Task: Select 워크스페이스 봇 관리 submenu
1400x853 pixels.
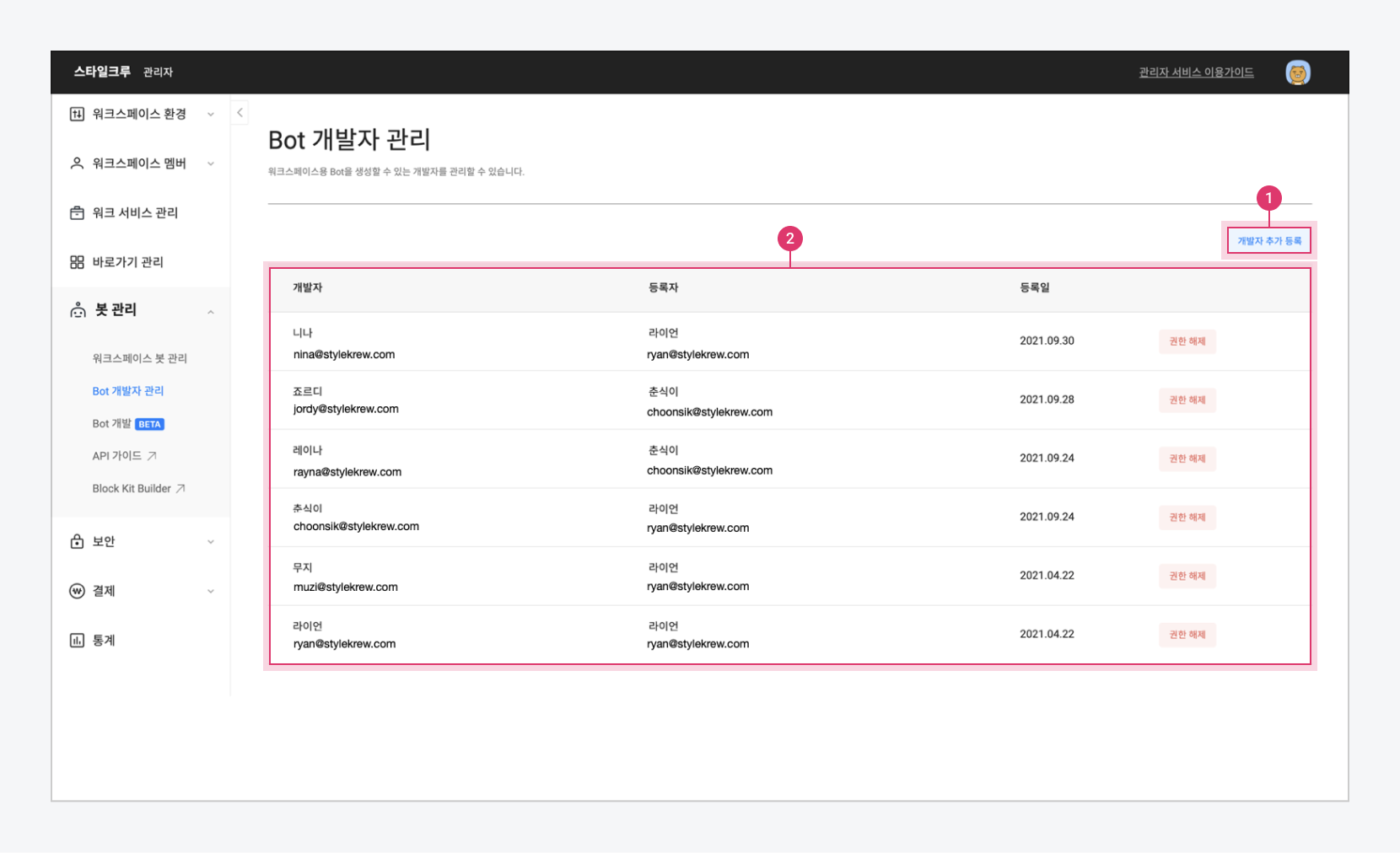Action: point(139,358)
